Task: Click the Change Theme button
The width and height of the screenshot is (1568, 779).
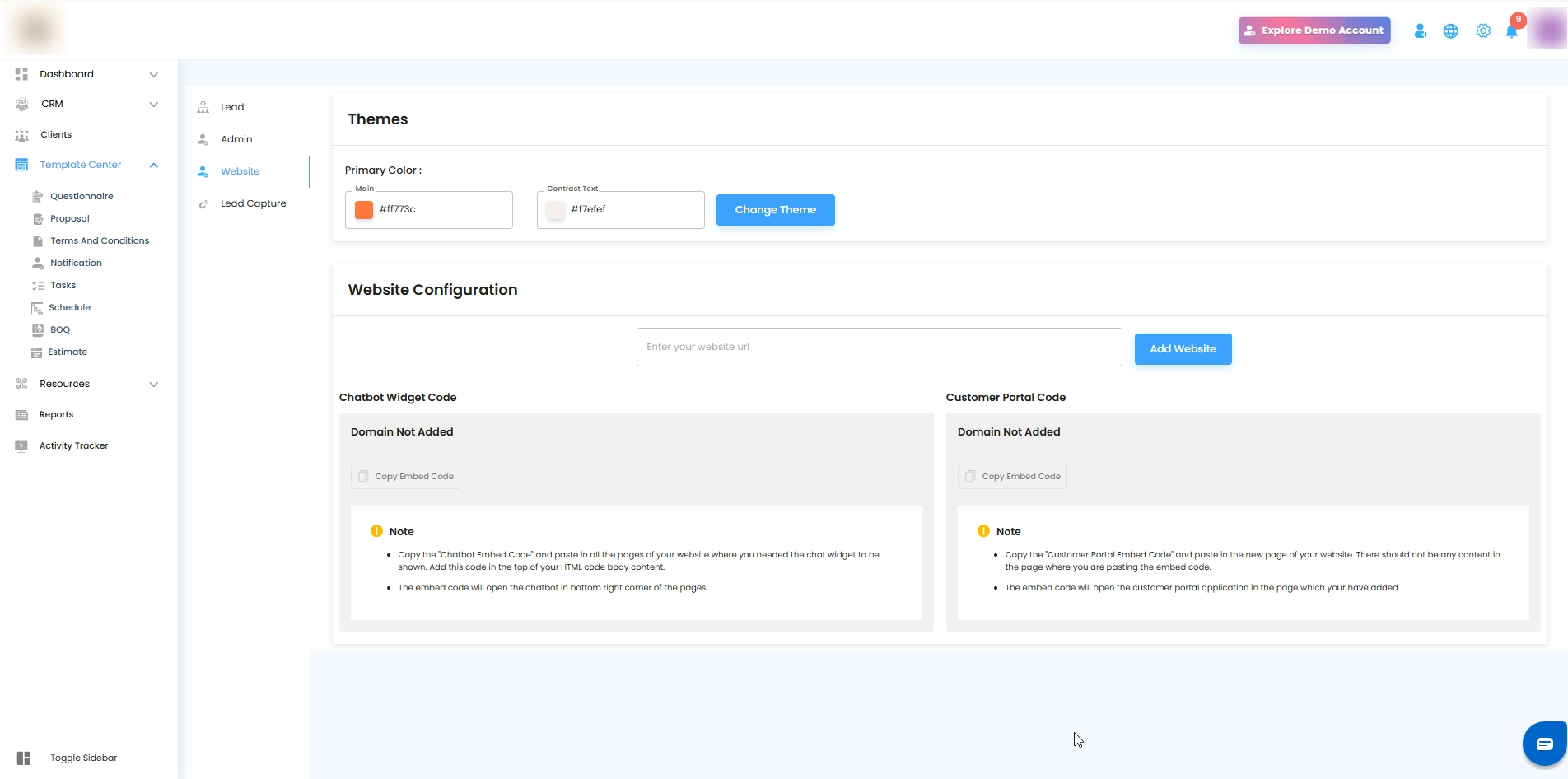Action: point(776,210)
